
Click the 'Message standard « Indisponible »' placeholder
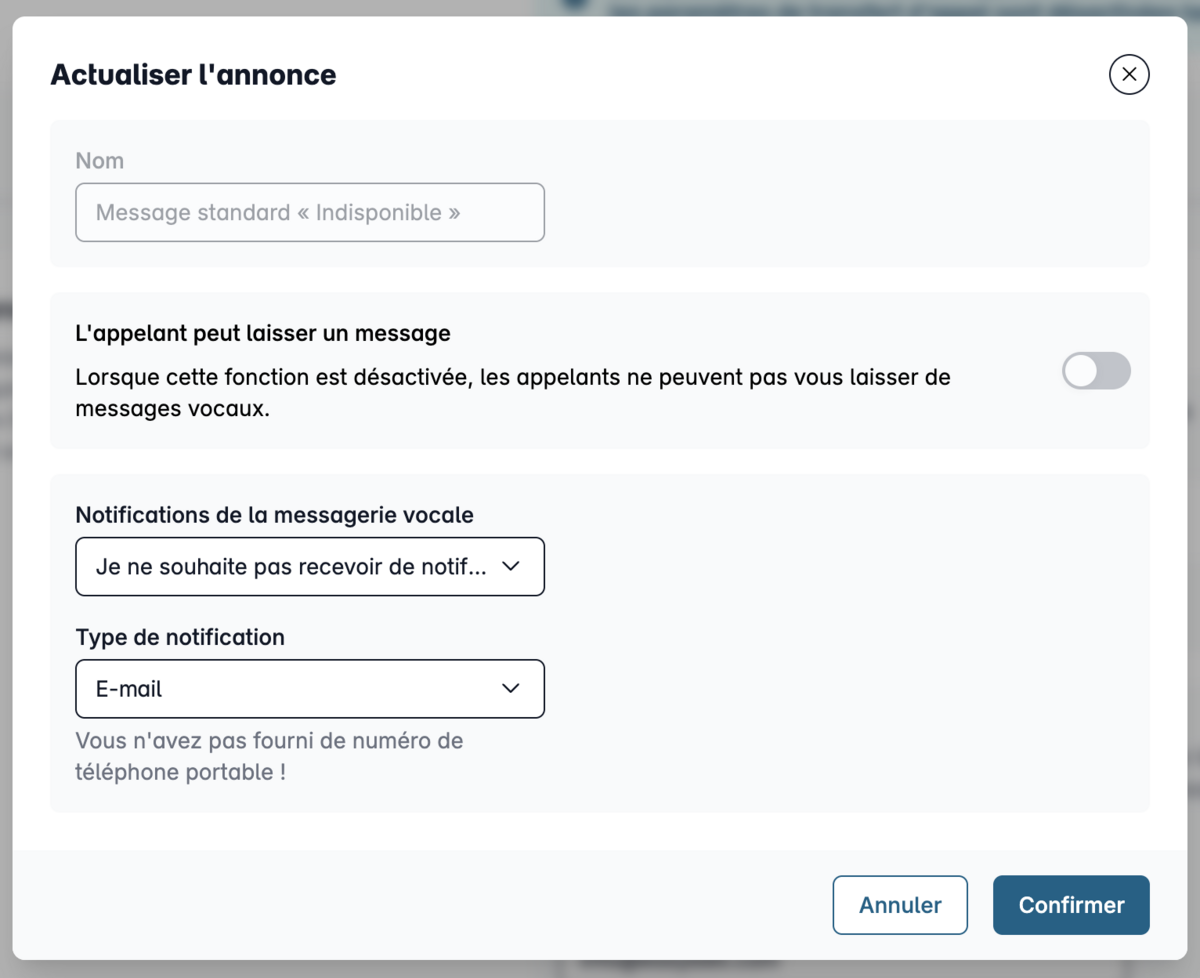pos(278,213)
